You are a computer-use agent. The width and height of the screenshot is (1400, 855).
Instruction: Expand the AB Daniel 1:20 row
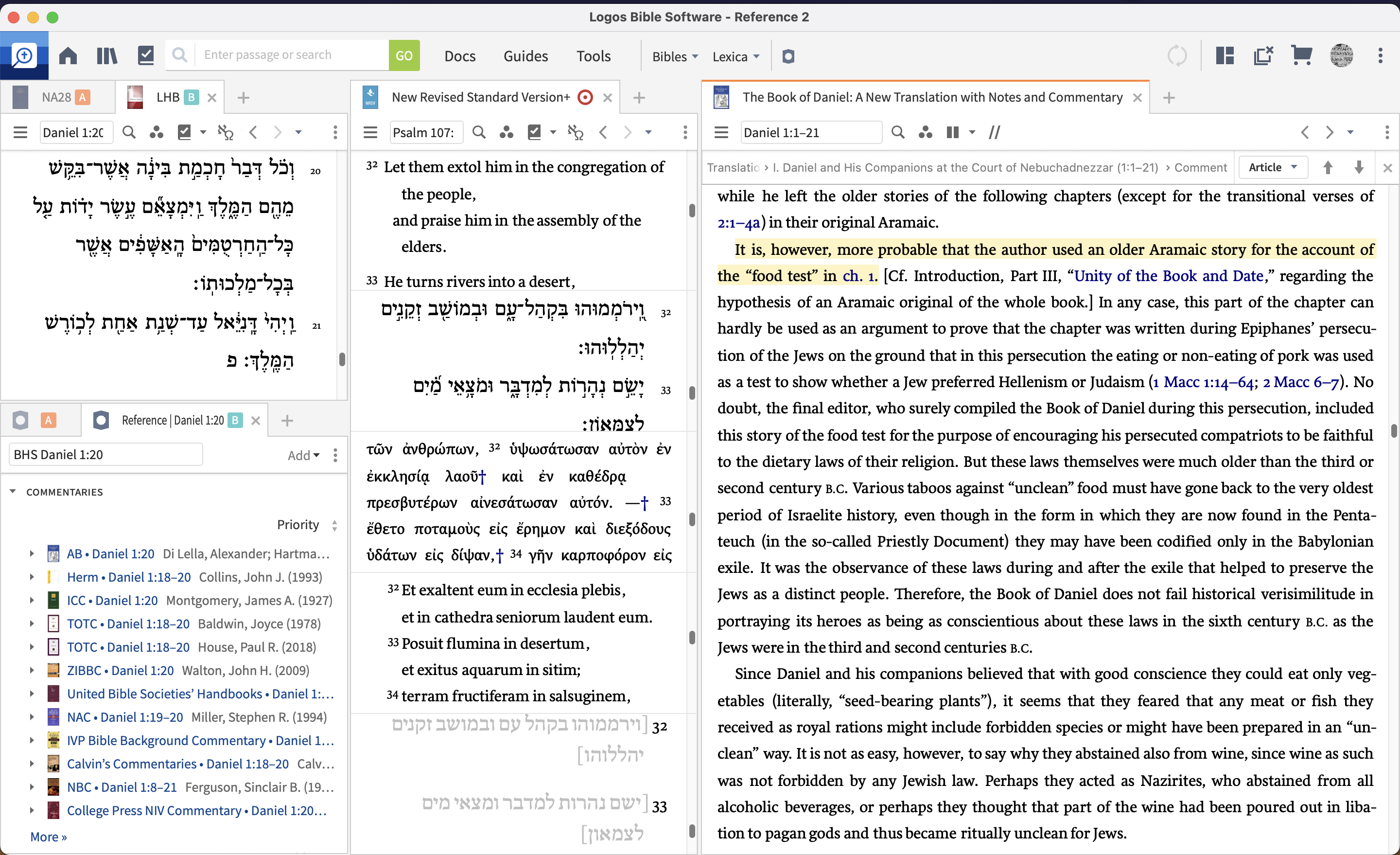click(32, 553)
